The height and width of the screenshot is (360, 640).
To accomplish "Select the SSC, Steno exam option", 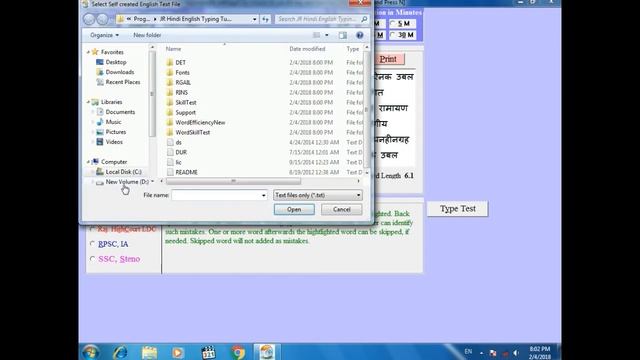I will [x=115, y=259].
